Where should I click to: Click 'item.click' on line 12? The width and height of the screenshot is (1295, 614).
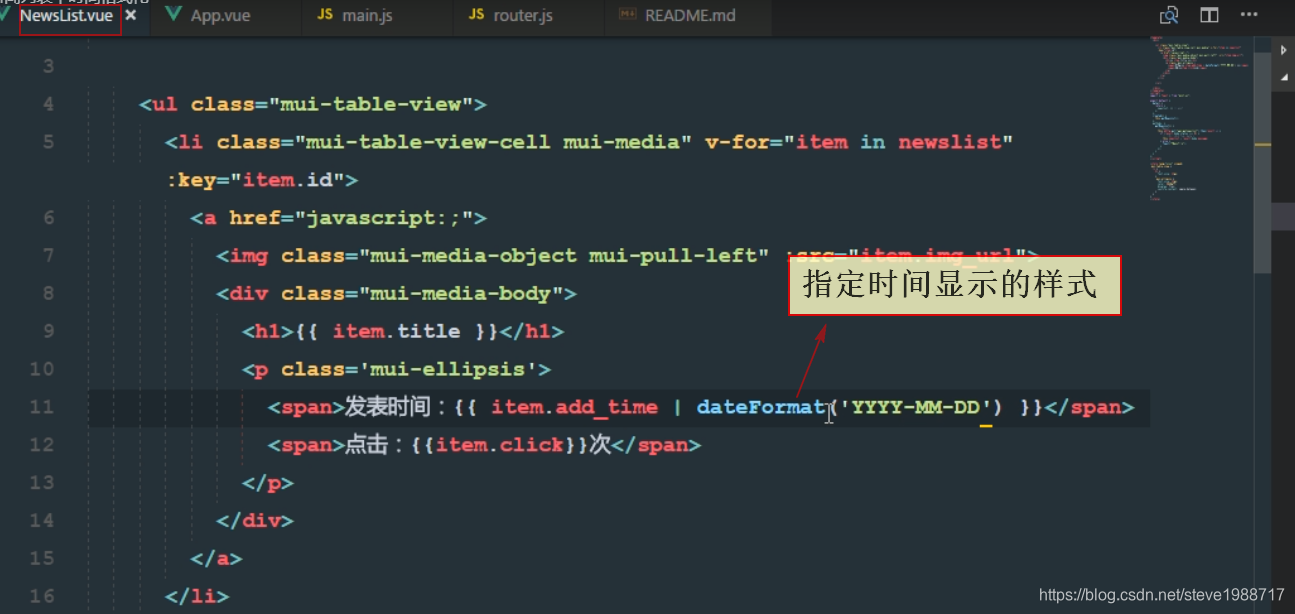coord(500,445)
